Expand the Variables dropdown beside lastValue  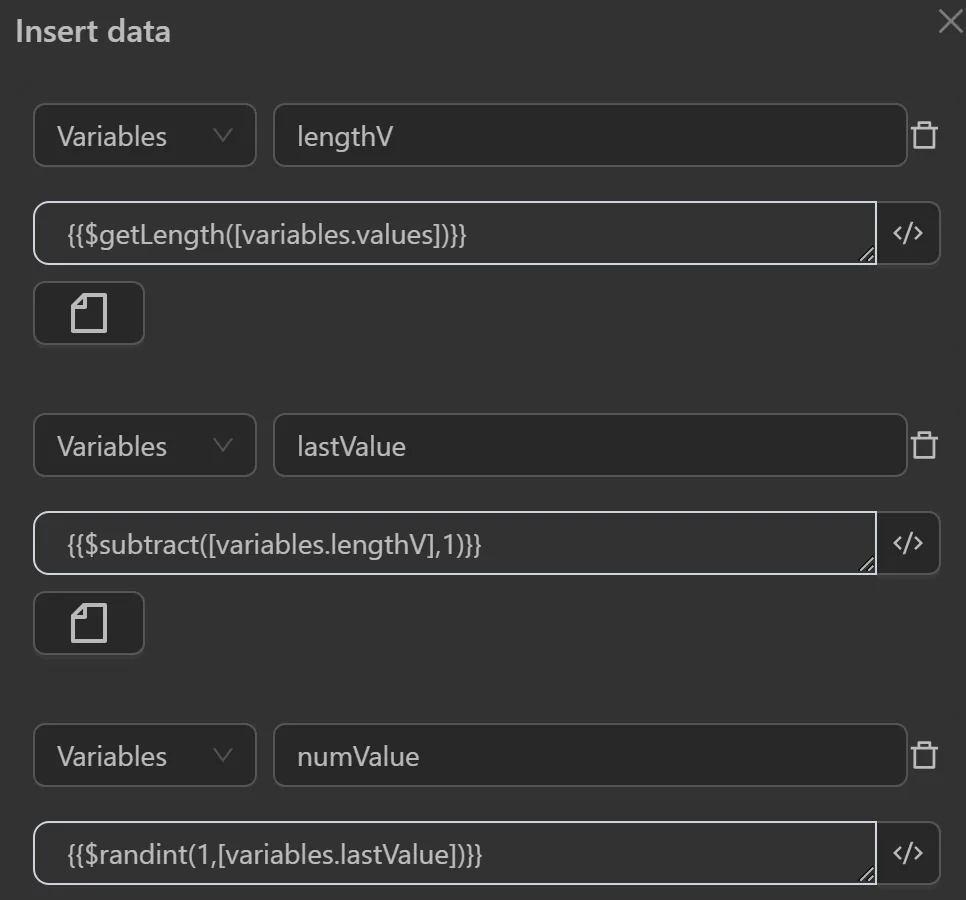click(x=144, y=445)
